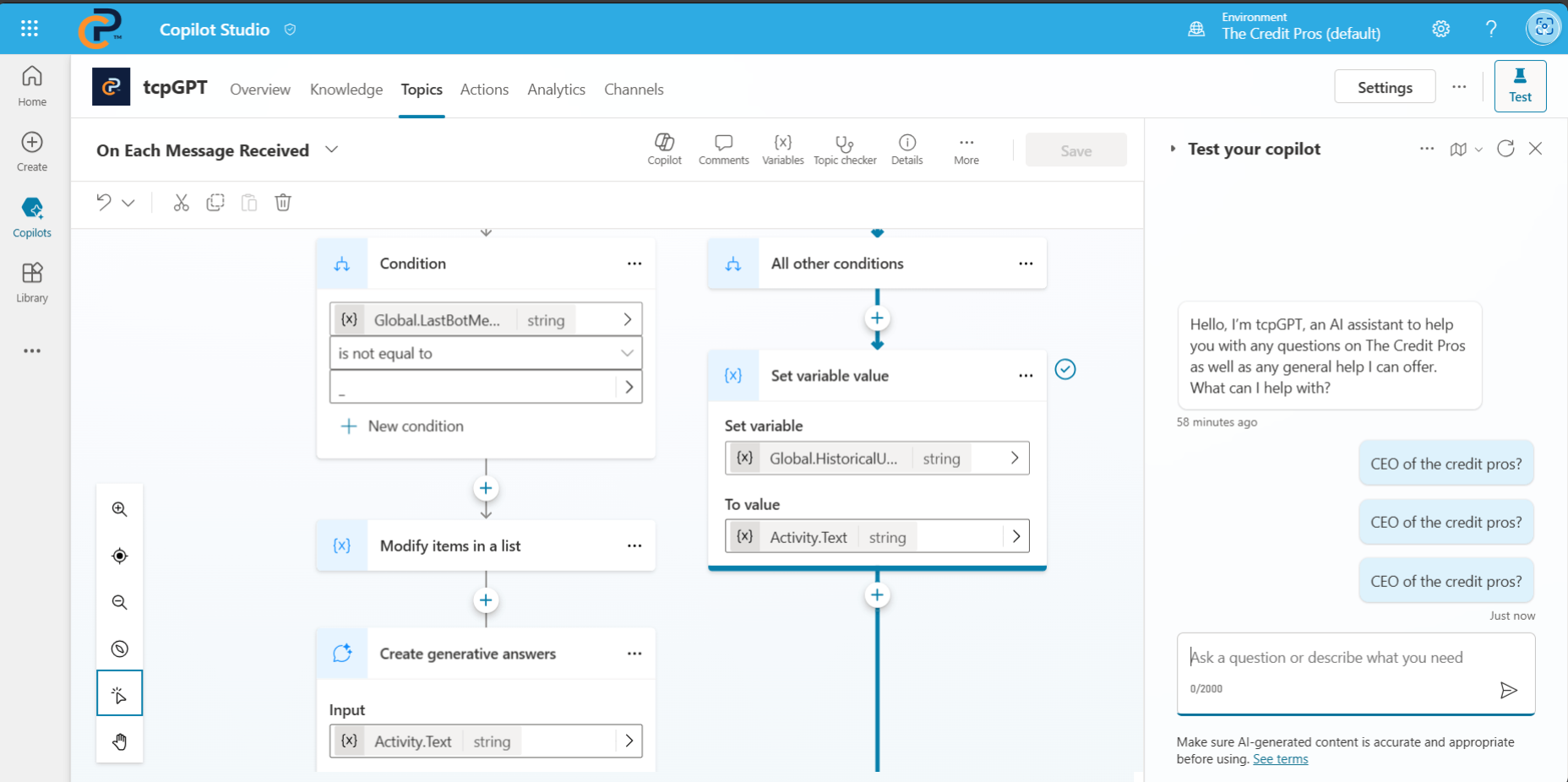Screen dimensions: 1568x782
Task: Open environment settings gear icon
Action: point(1441,29)
